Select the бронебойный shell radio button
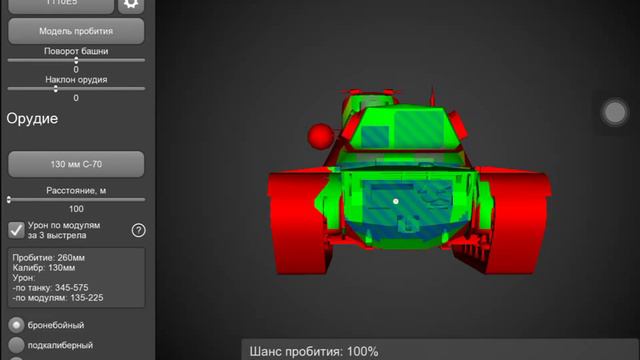This screenshot has width=640, height=360. click(16, 325)
